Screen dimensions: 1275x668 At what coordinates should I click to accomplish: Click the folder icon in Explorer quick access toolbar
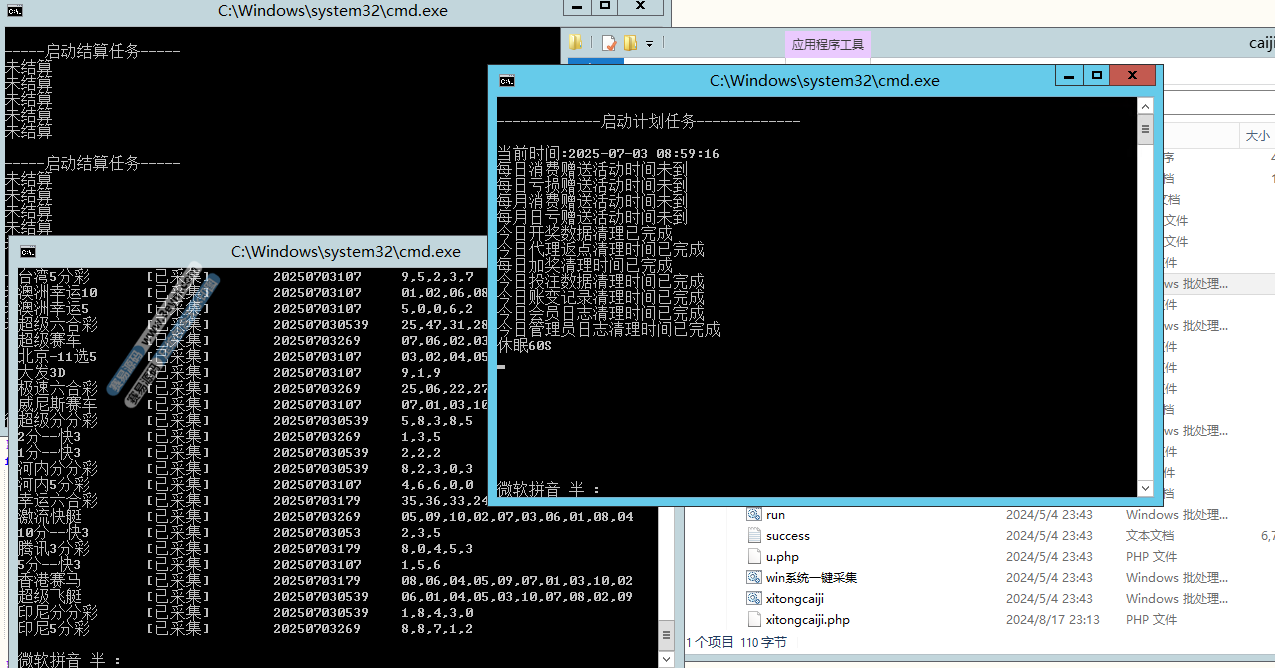point(576,43)
